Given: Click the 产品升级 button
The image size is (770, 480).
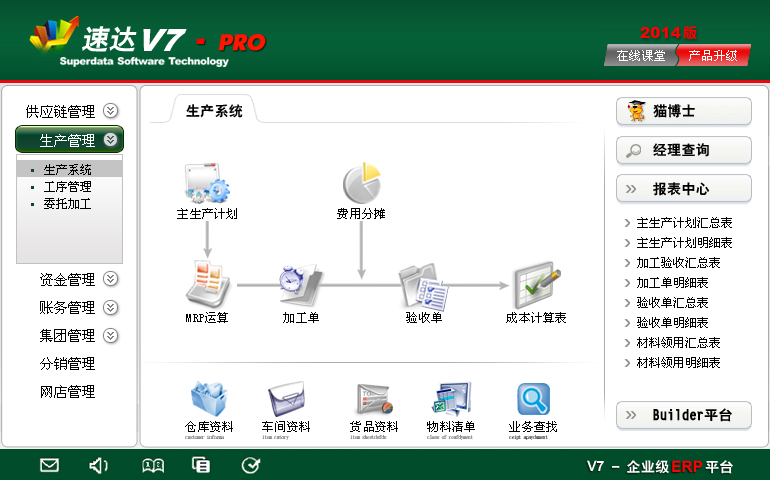Looking at the screenshot, I should tap(713, 56).
